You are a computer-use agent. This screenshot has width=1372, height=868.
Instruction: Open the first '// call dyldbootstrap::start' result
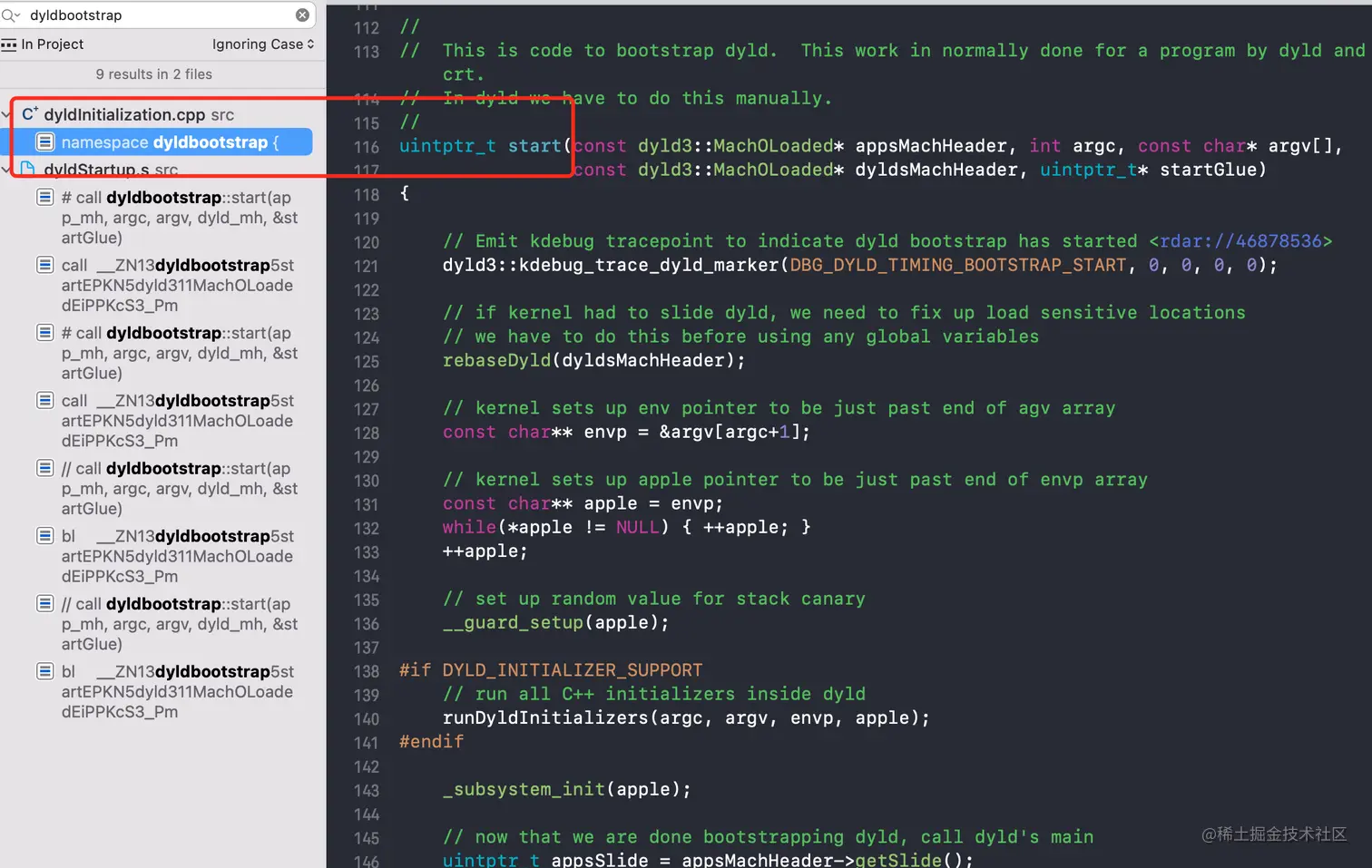pos(180,489)
